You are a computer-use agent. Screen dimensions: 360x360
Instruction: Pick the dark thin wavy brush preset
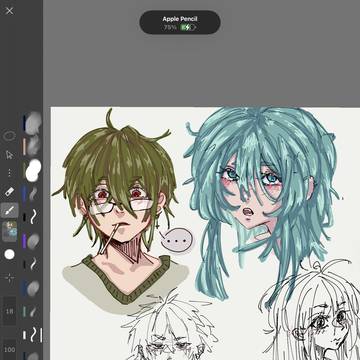pyautogui.click(x=31, y=264)
